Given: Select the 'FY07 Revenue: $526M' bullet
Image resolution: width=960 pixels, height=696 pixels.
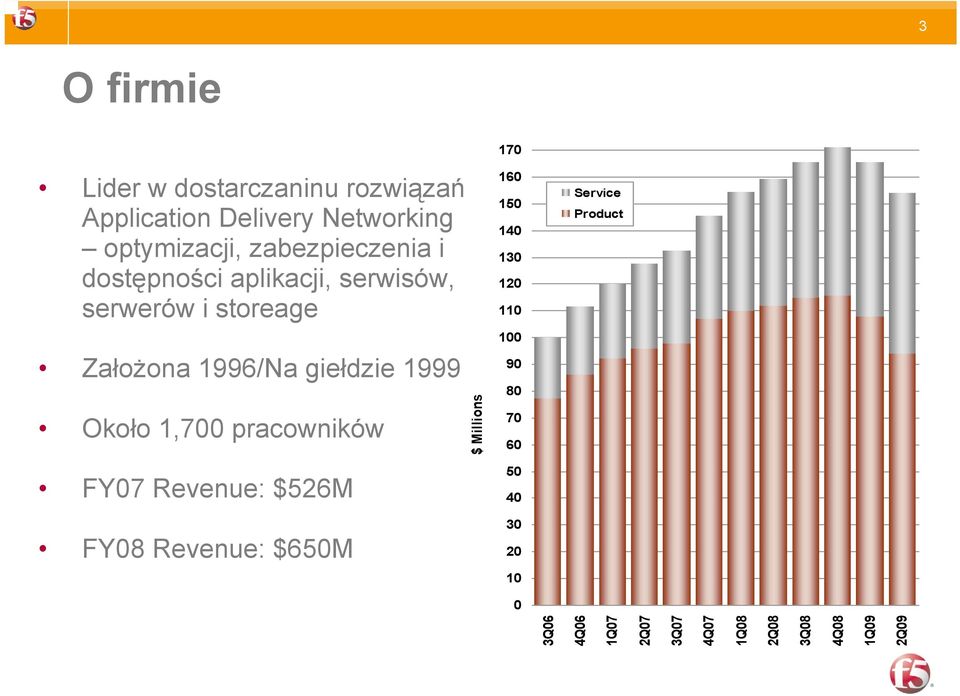Looking at the screenshot, I should coord(217,488).
